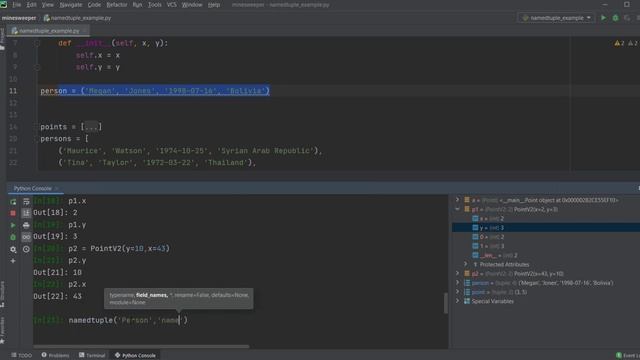Close the namedtuple_example.py editor tab
Viewport: 640px width, 360px height.
(85, 31)
